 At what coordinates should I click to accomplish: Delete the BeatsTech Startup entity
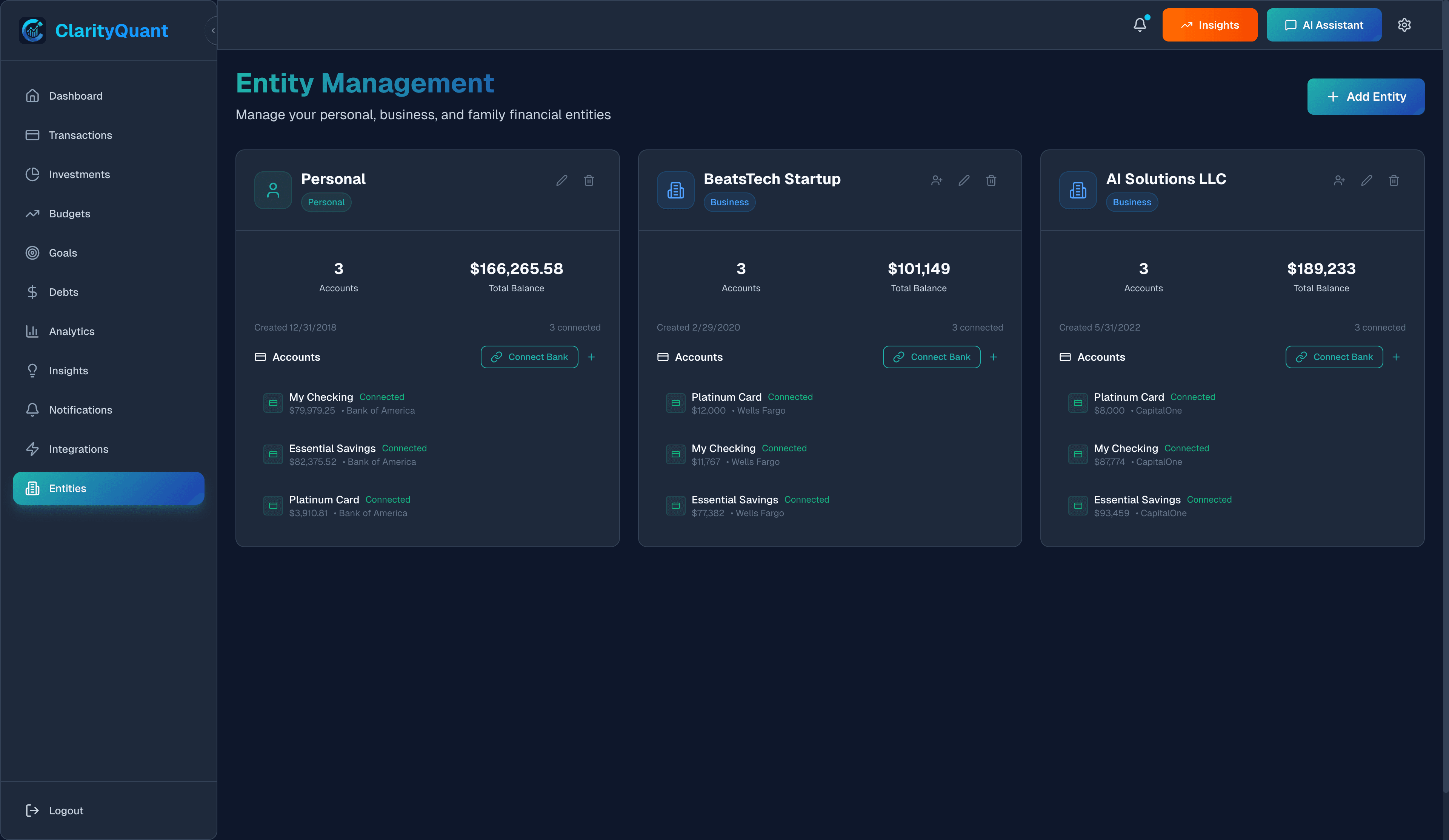pos(991,180)
